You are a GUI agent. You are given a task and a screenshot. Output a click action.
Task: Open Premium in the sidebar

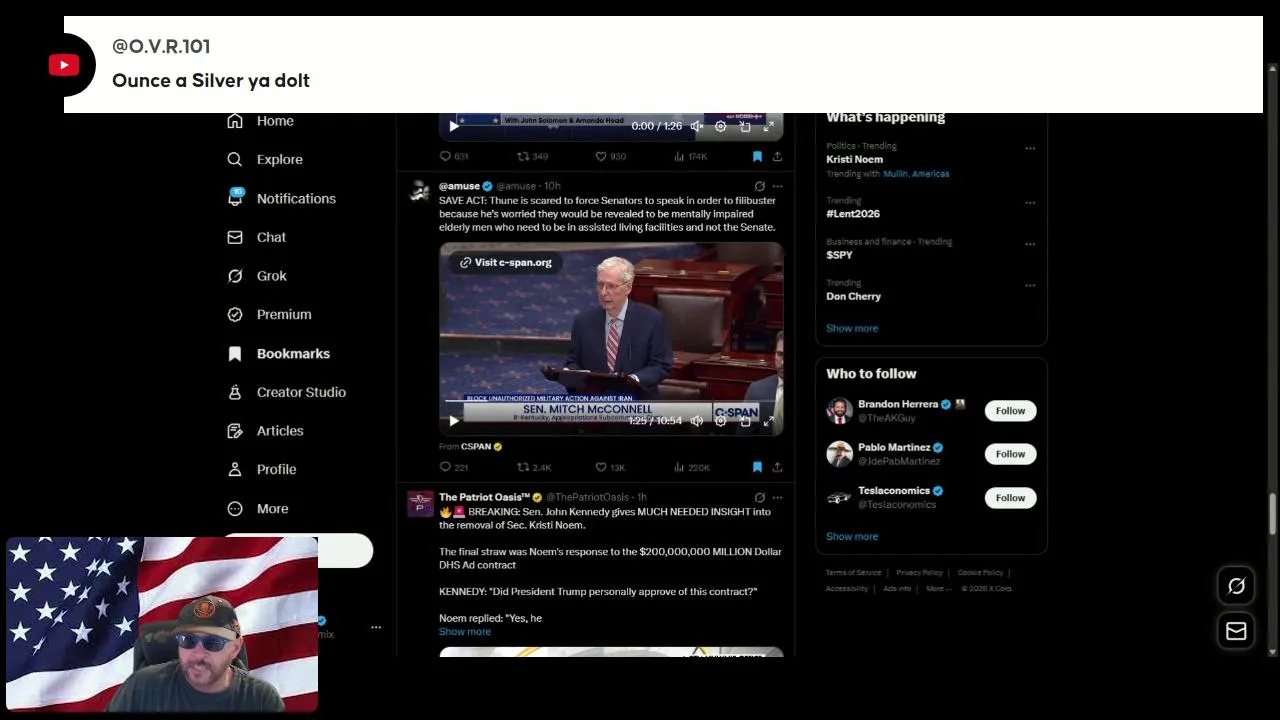(x=269, y=314)
